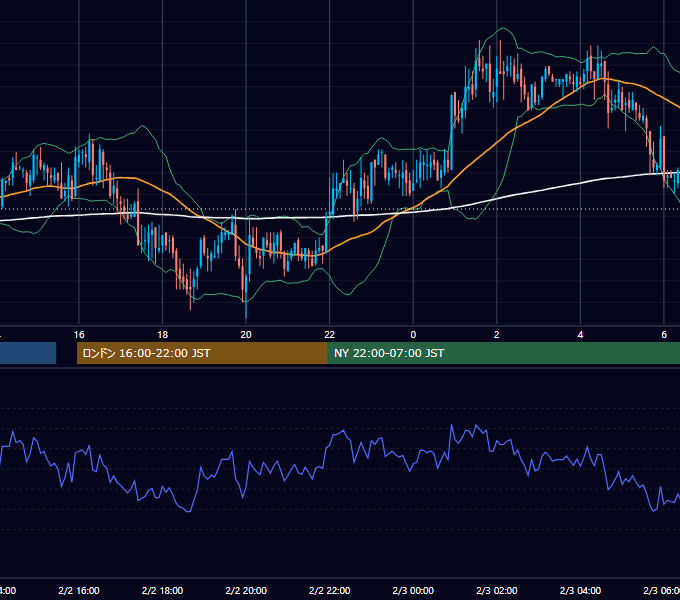Click the 2/2 22:00 indicator axis label

[330, 590]
